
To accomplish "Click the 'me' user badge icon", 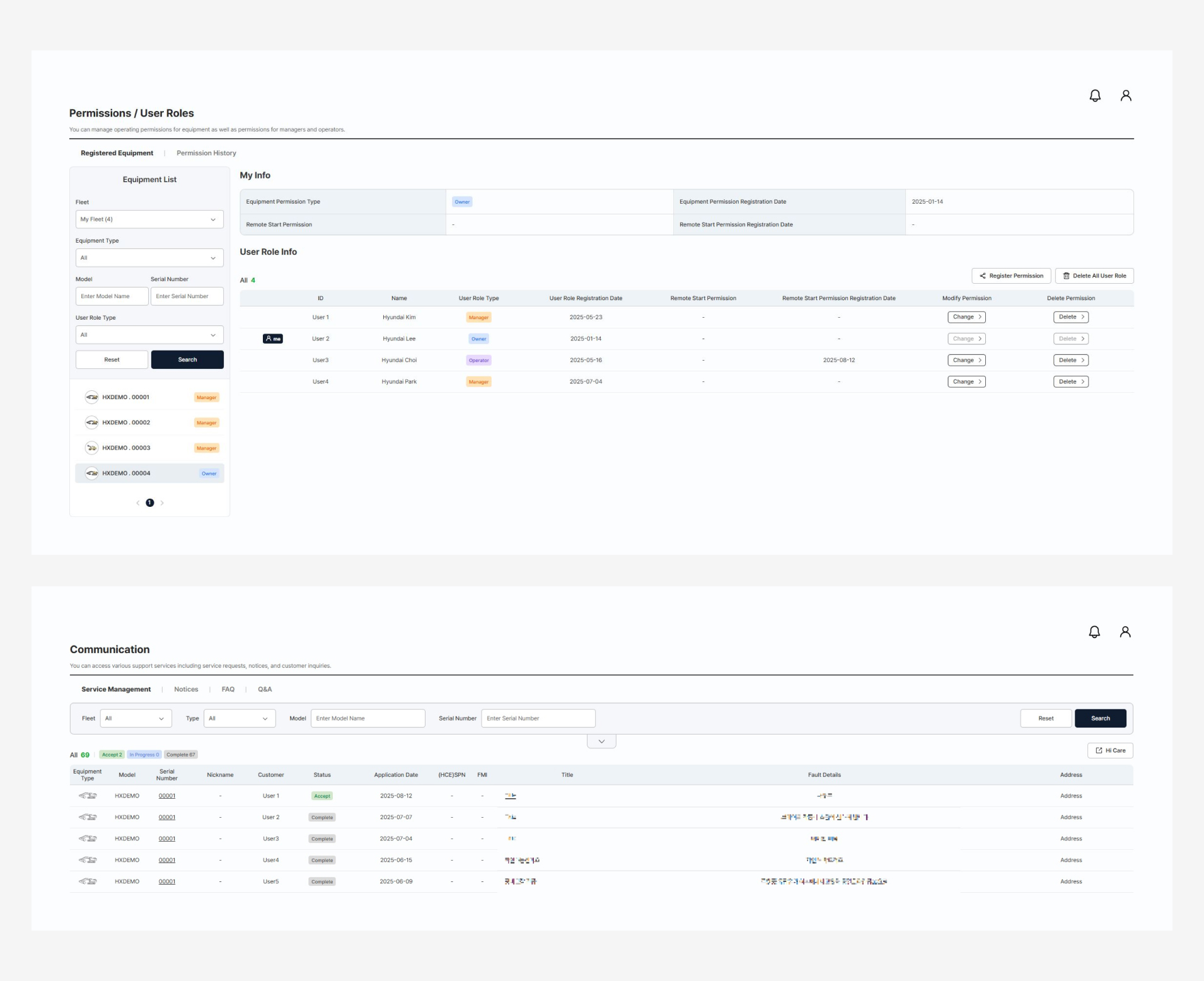I will [x=272, y=339].
